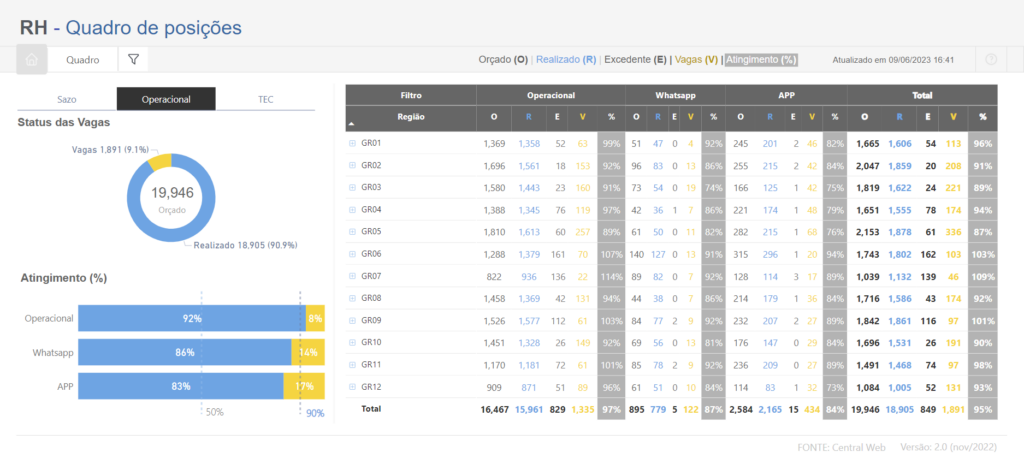
Task: Click Total row Operacional value 16,467
Action: [x=494, y=410]
